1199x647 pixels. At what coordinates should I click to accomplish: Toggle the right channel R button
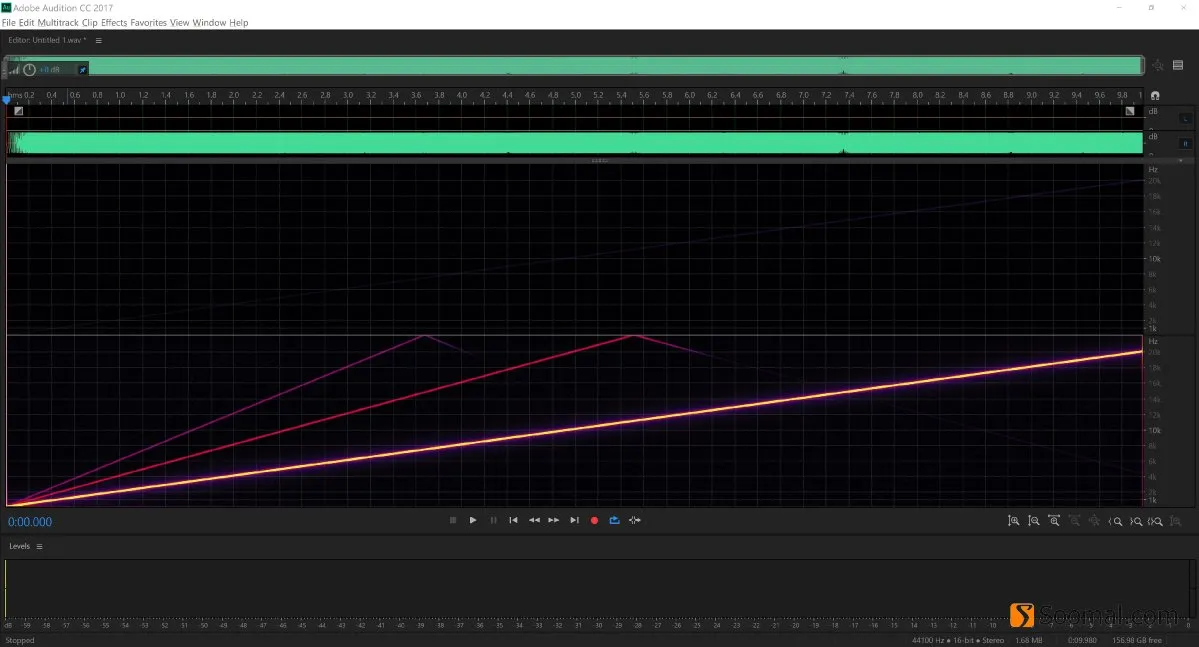pos(1185,143)
